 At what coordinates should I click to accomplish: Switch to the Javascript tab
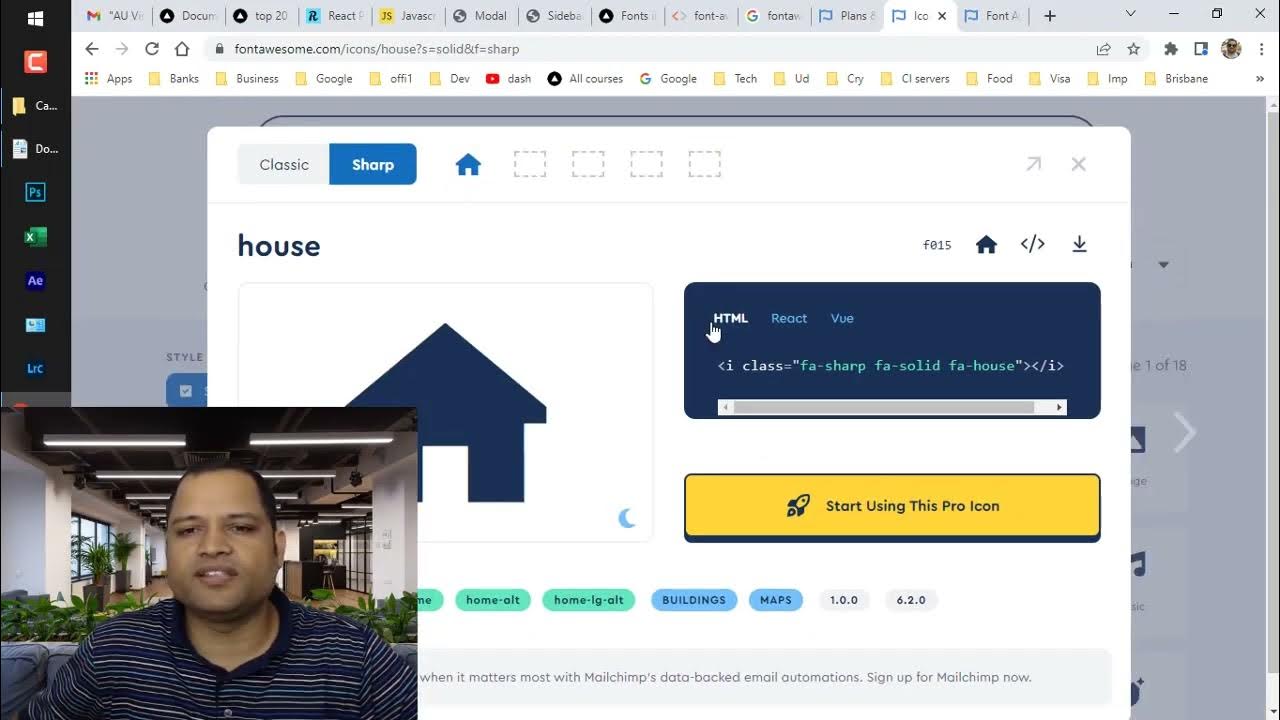coord(407,15)
